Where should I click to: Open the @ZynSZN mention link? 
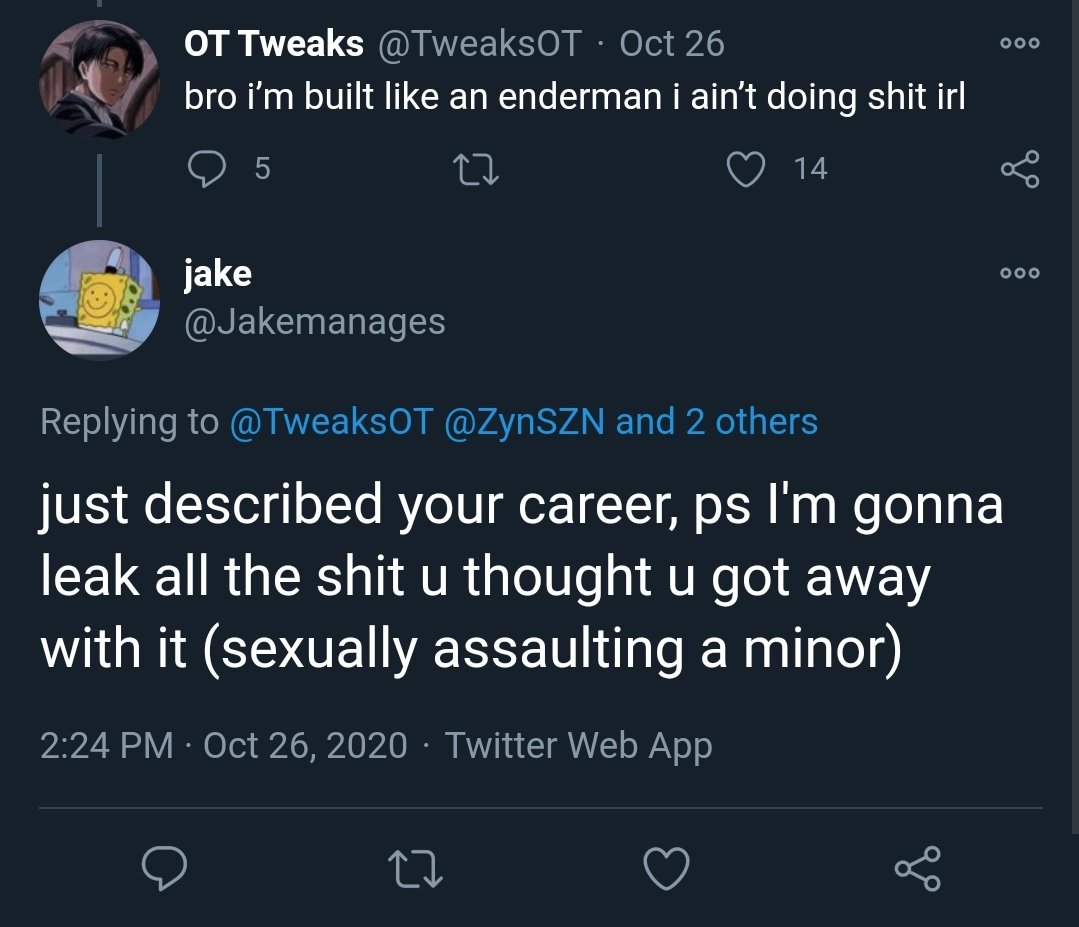(x=524, y=422)
